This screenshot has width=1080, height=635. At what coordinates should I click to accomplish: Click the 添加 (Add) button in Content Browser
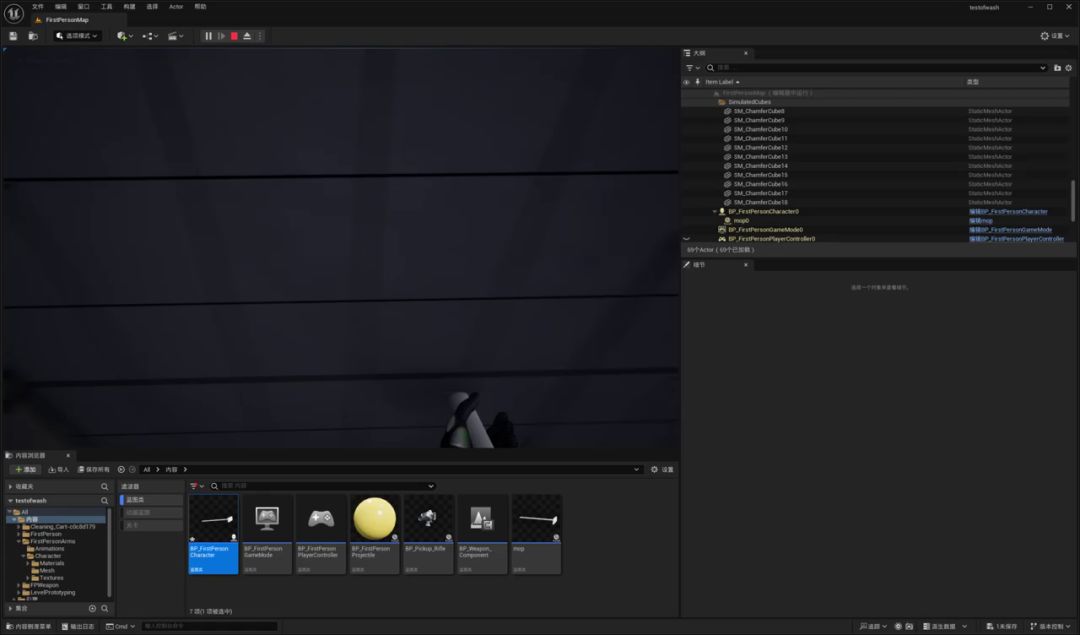[25, 469]
